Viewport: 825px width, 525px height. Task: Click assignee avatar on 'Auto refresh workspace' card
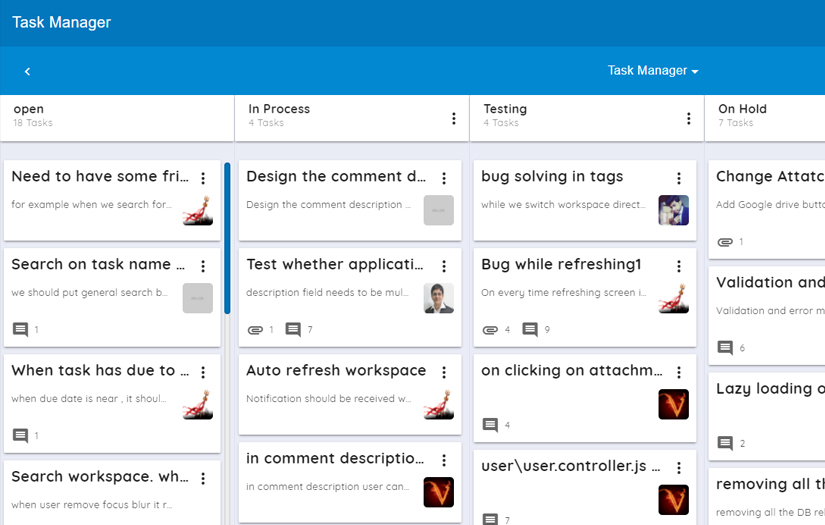[x=439, y=405]
